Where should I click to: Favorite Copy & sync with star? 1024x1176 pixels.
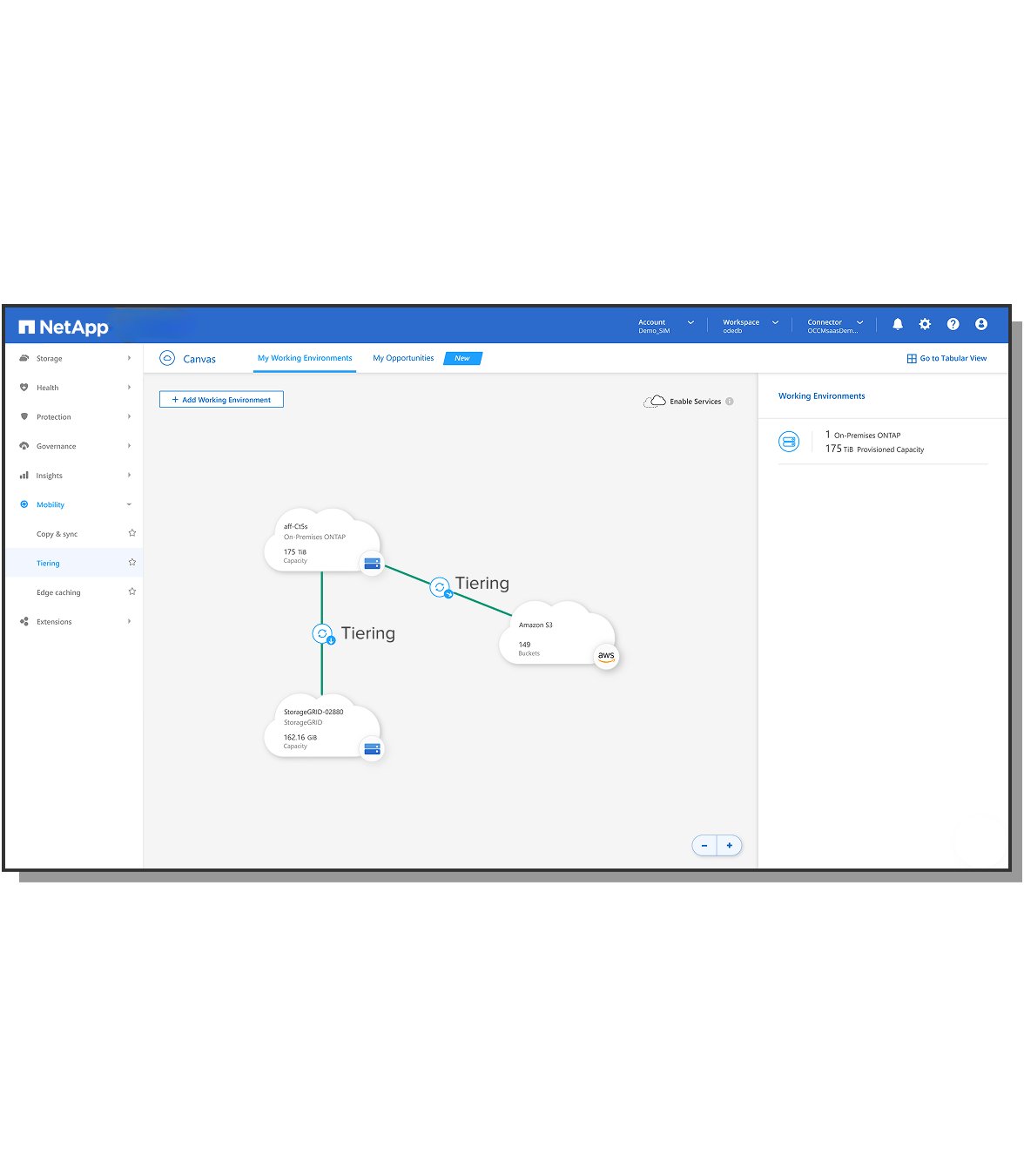pos(132,533)
